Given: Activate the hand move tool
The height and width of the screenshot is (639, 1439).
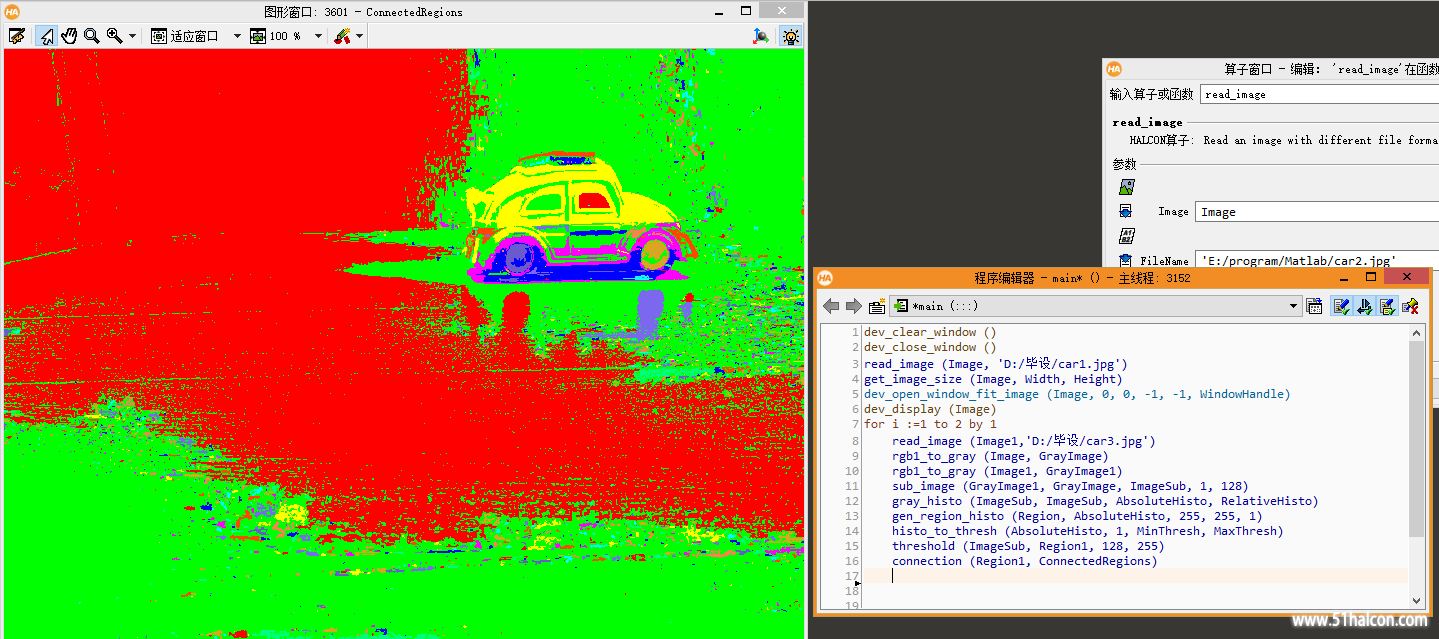Looking at the screenshot, I should coord(69,36).
